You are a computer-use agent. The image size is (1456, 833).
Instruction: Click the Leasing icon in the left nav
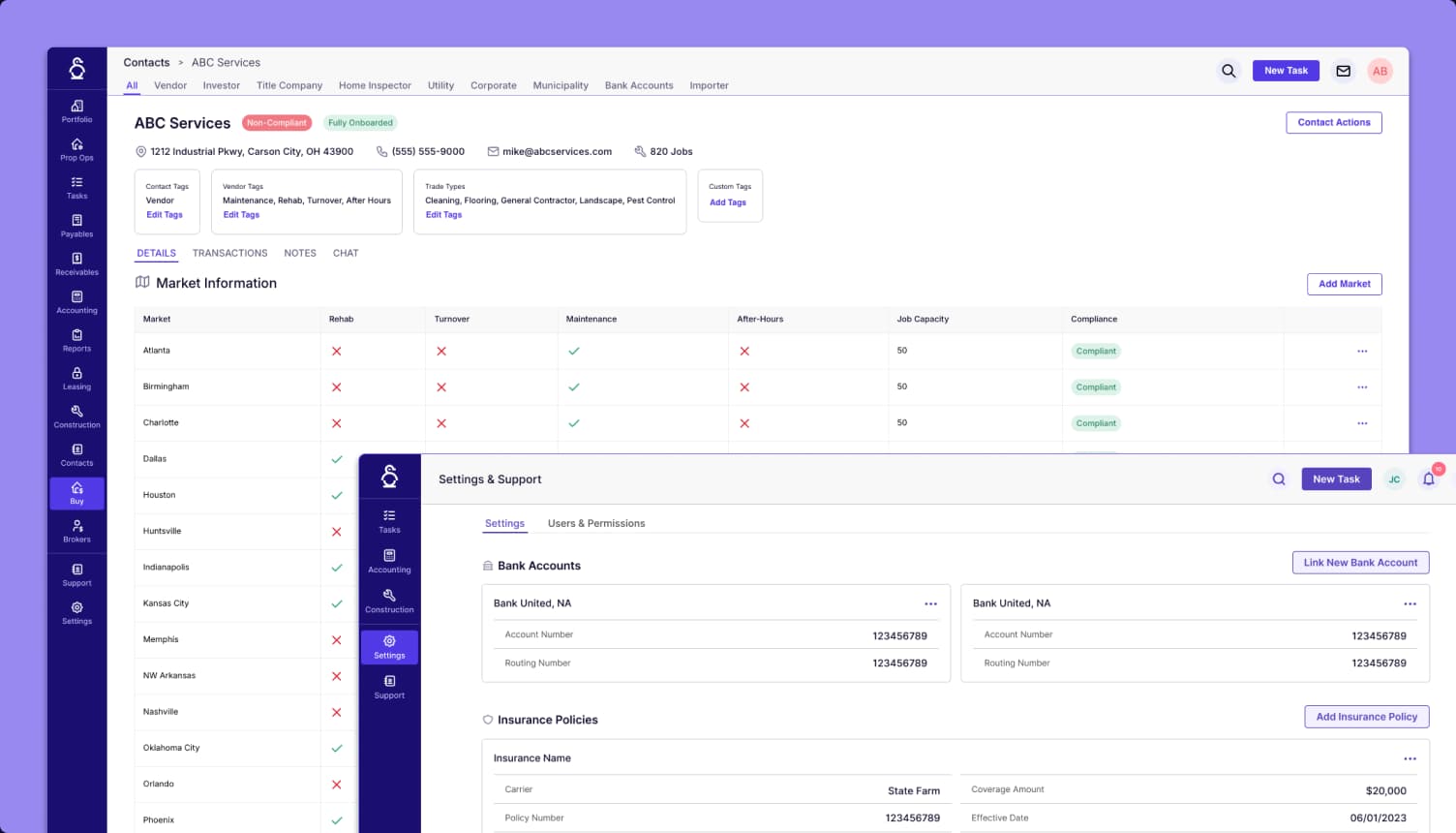click(76, 380)
